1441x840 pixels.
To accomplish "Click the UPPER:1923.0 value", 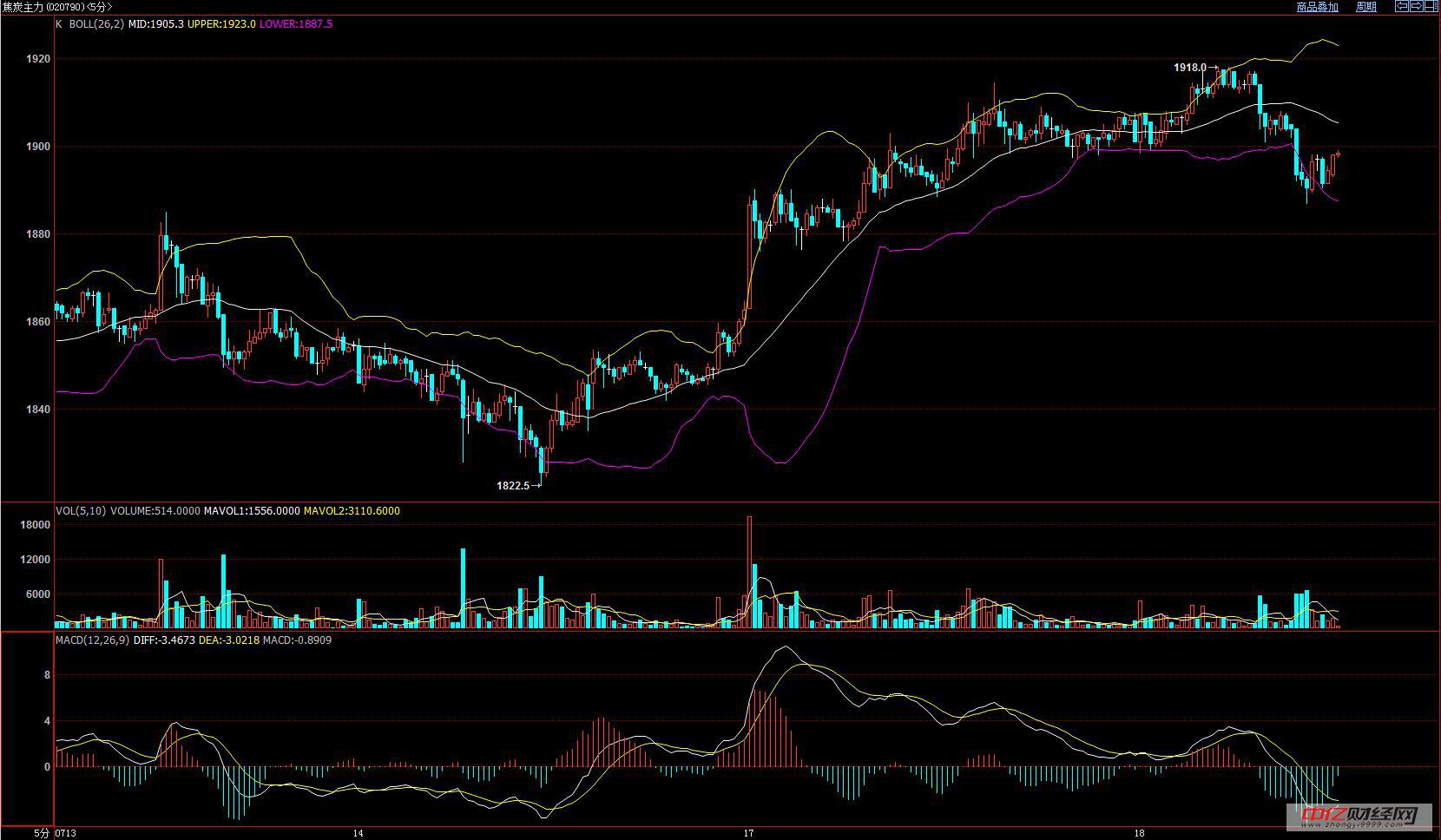I will 221,24.
